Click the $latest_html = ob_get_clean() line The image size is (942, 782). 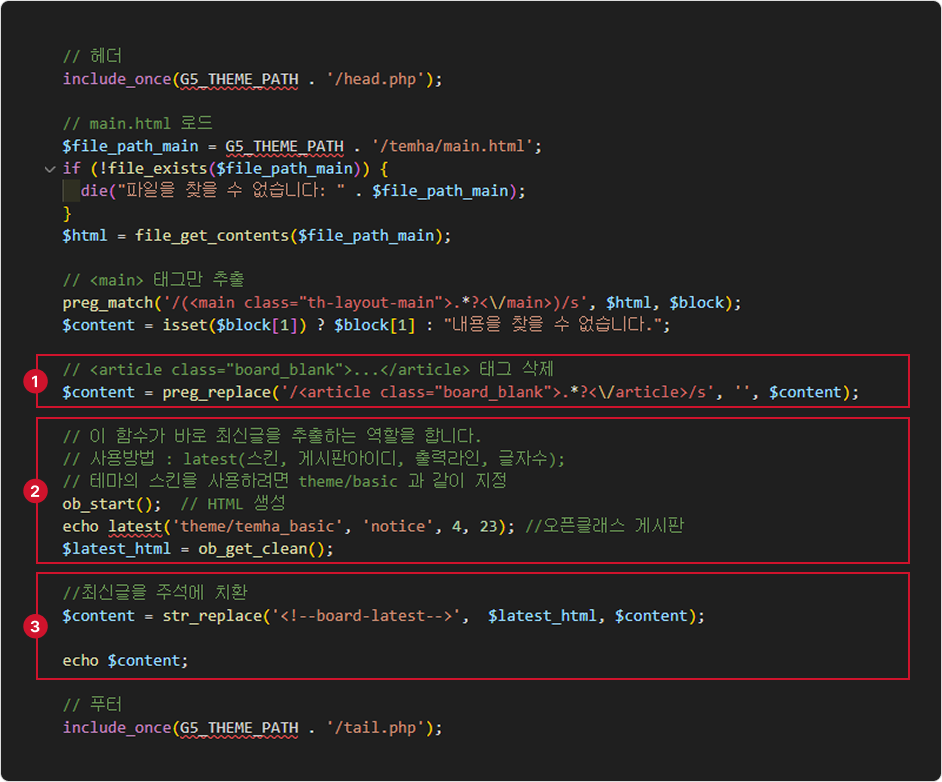pos(198,549)
